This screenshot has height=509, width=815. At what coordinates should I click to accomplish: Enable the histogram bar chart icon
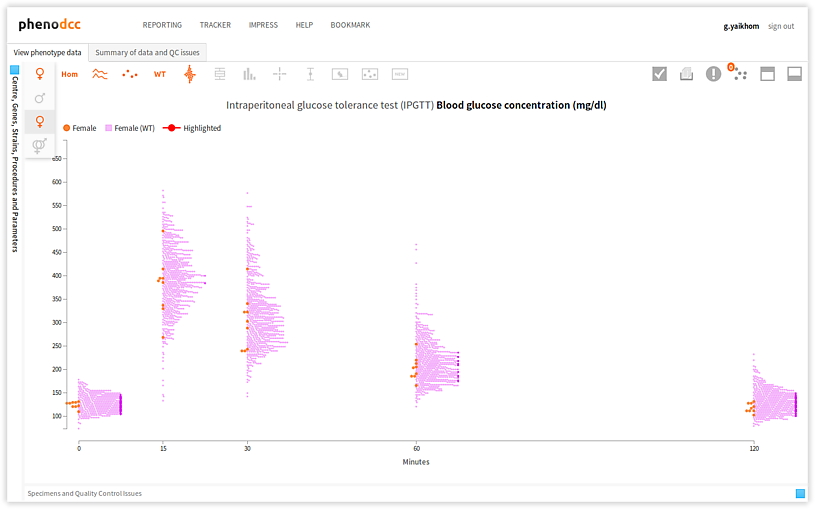(x=250, y=74)
